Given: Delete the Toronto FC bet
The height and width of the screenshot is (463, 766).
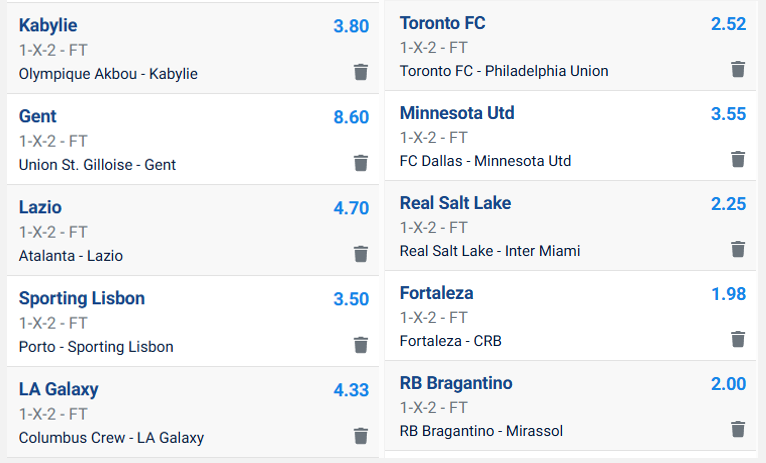Looking at the screenshot, I should 738,69.
